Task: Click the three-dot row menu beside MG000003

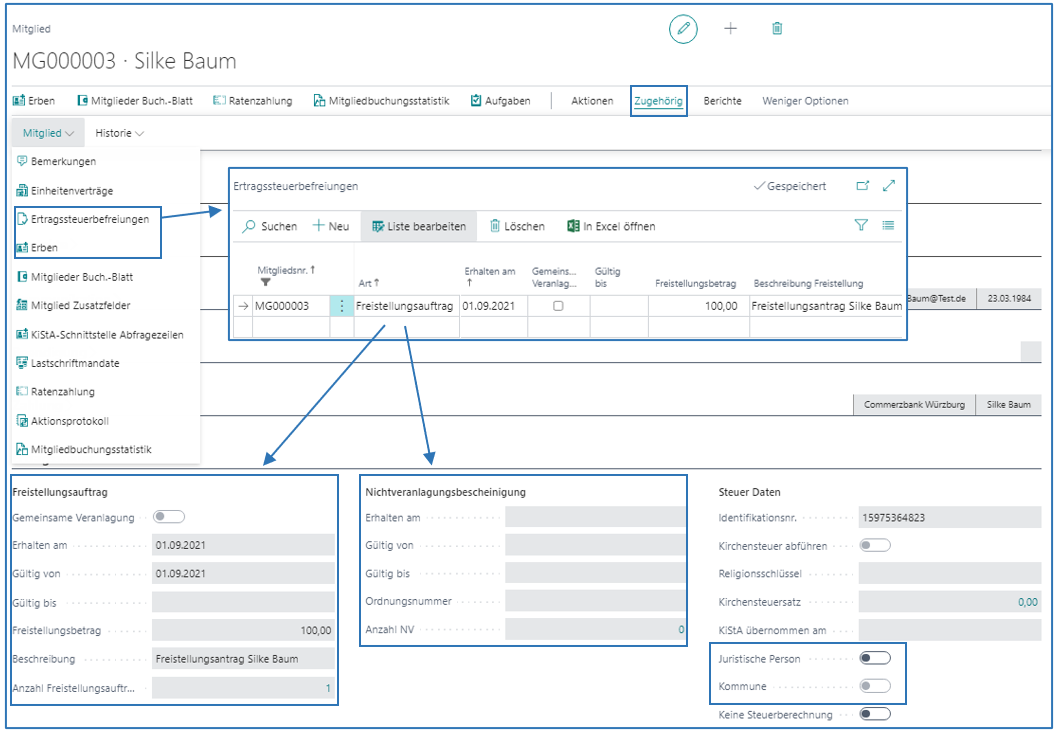Action: [342, 306]
